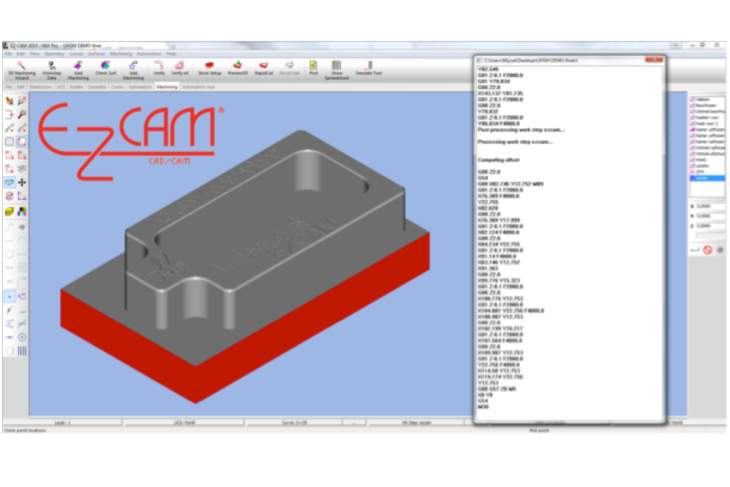Screen dimensions: 730x487
Task: Close the G-code output window
Action: point(654,60)
